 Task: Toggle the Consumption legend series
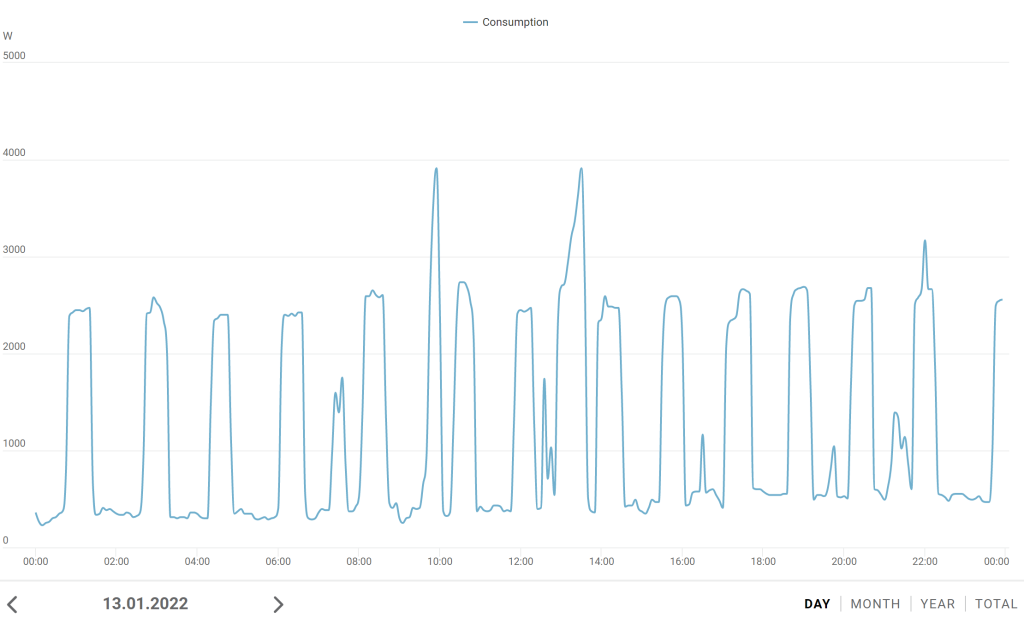point(506,22)
